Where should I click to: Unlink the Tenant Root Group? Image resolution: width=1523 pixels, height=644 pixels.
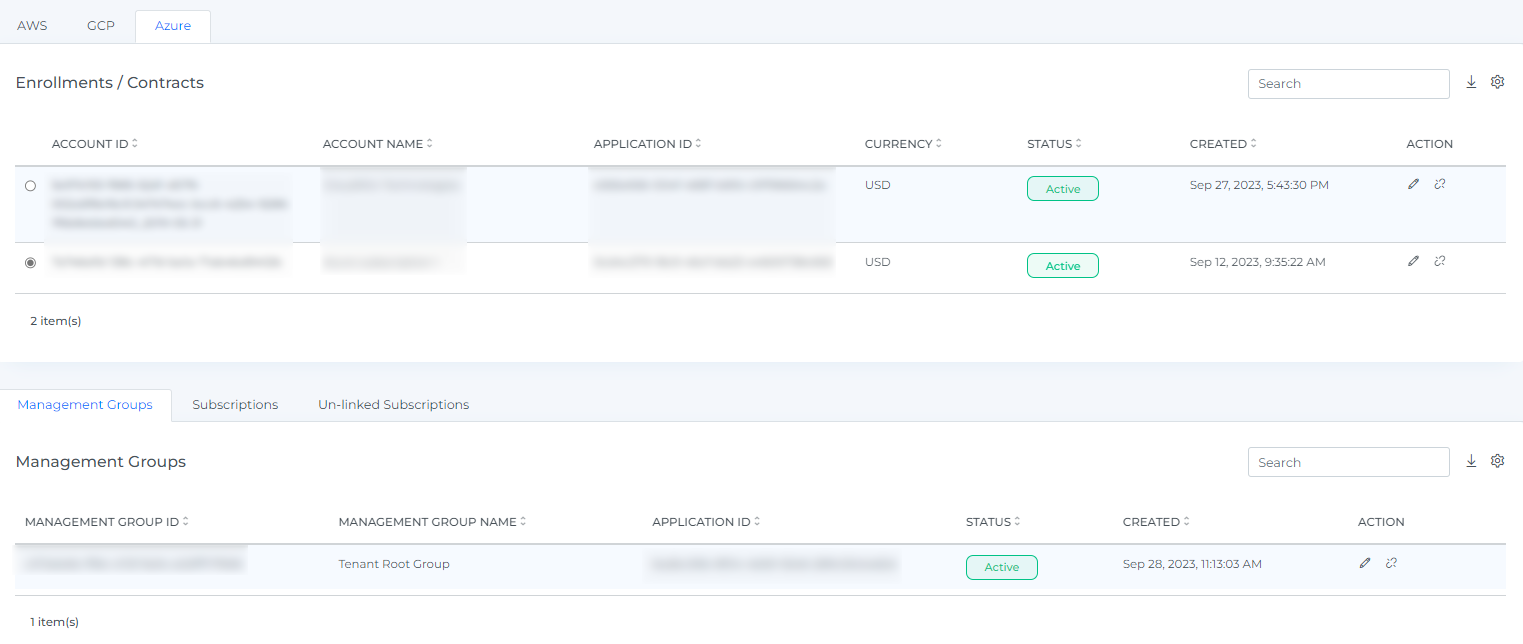click(x=1391, y=563)
